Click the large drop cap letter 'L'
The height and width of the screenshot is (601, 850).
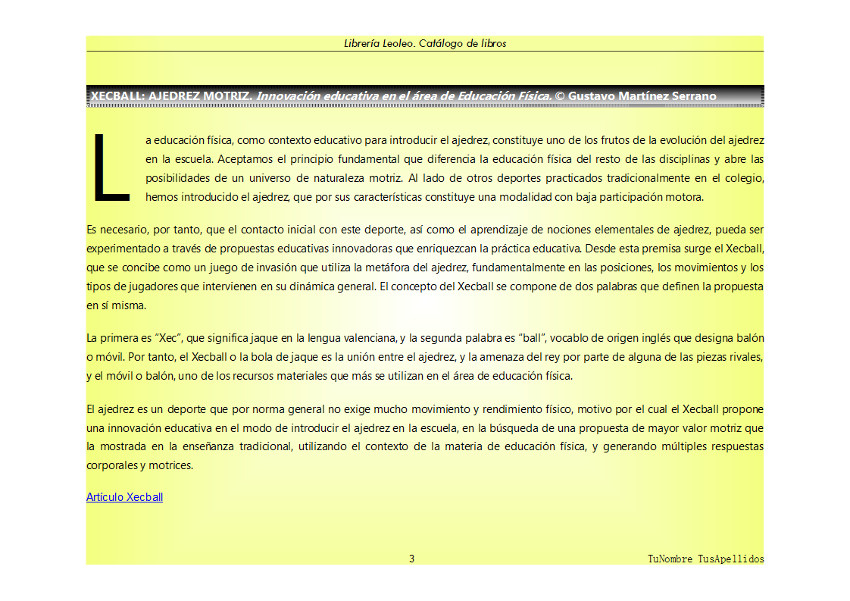[112, 168]
